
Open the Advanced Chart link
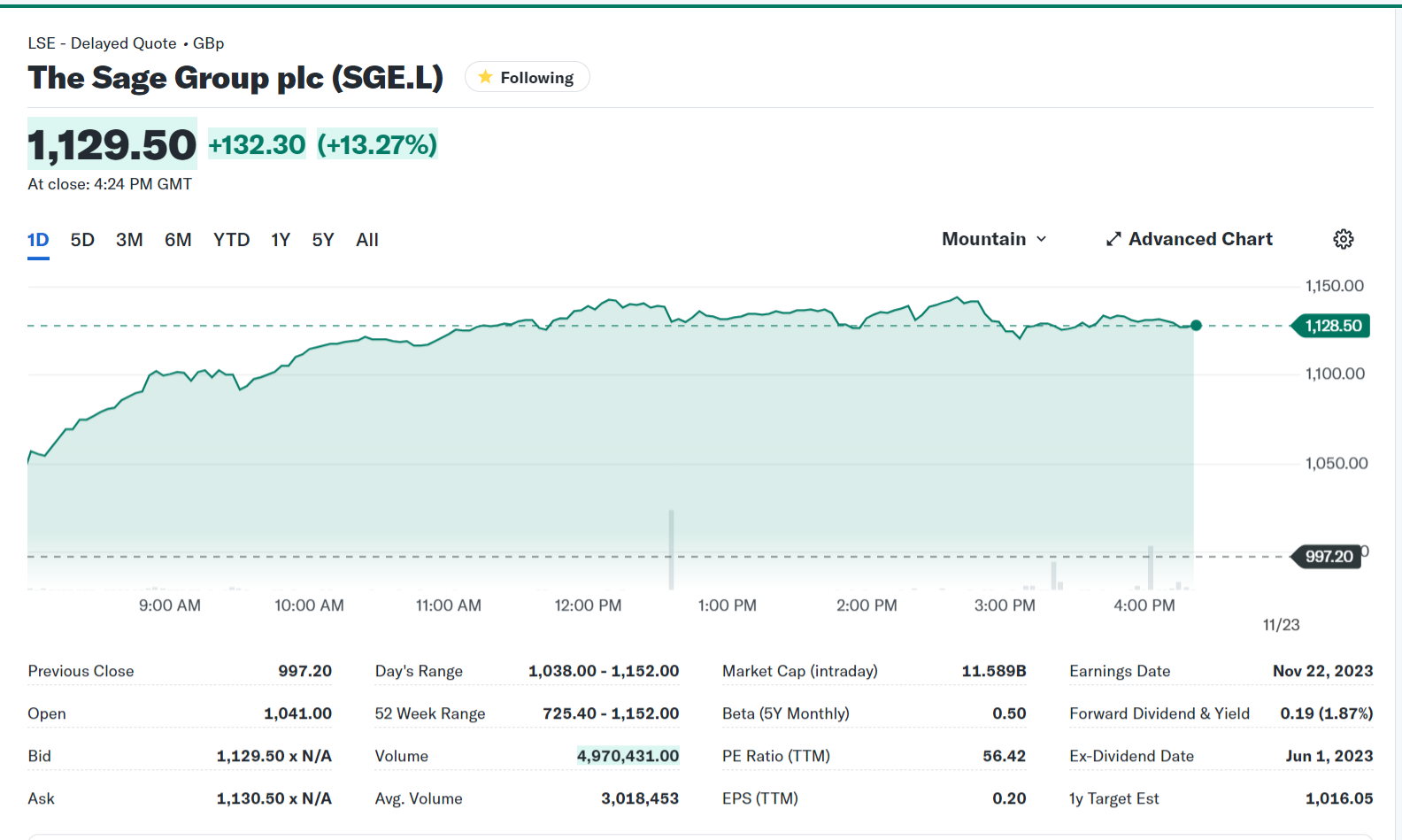pos(1190,239)
